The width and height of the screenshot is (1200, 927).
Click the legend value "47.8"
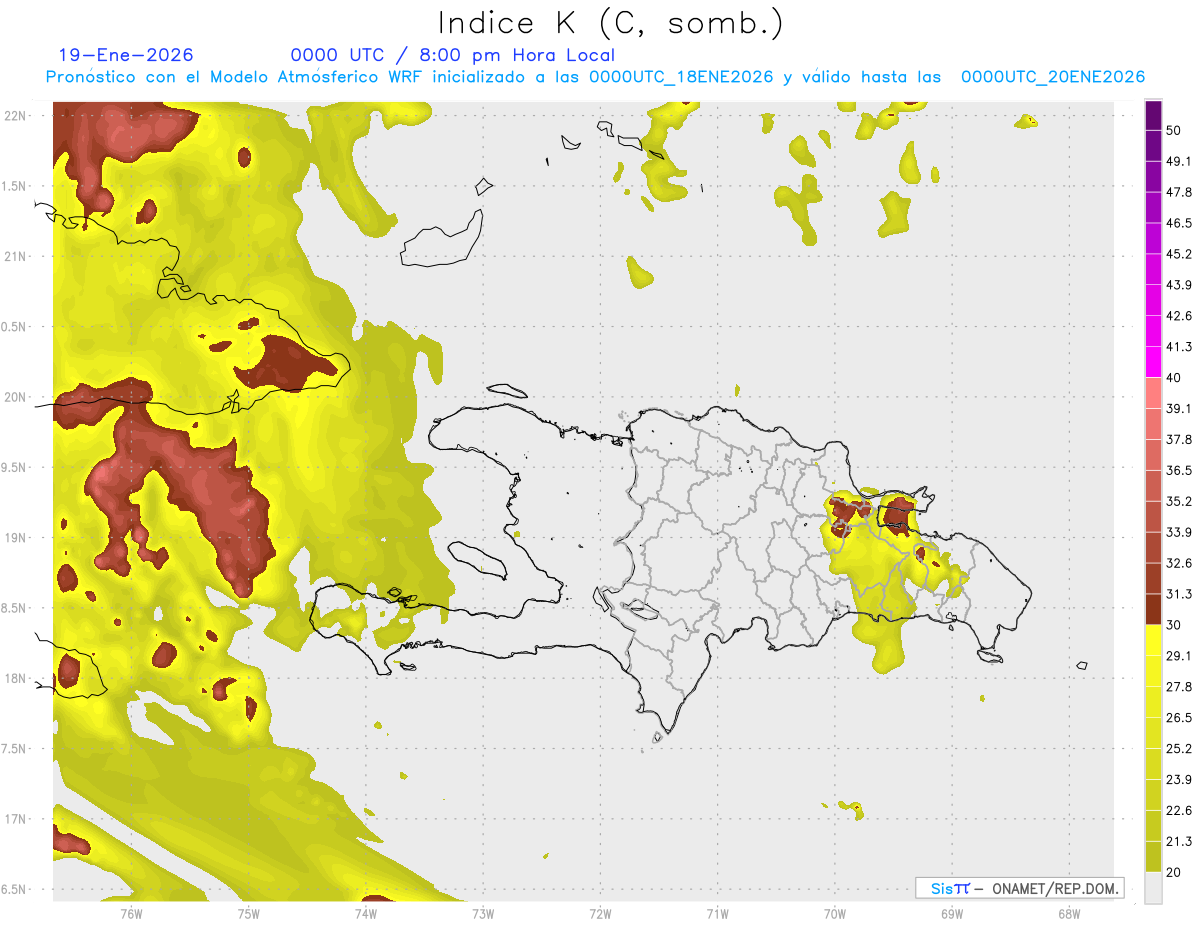1179,192
